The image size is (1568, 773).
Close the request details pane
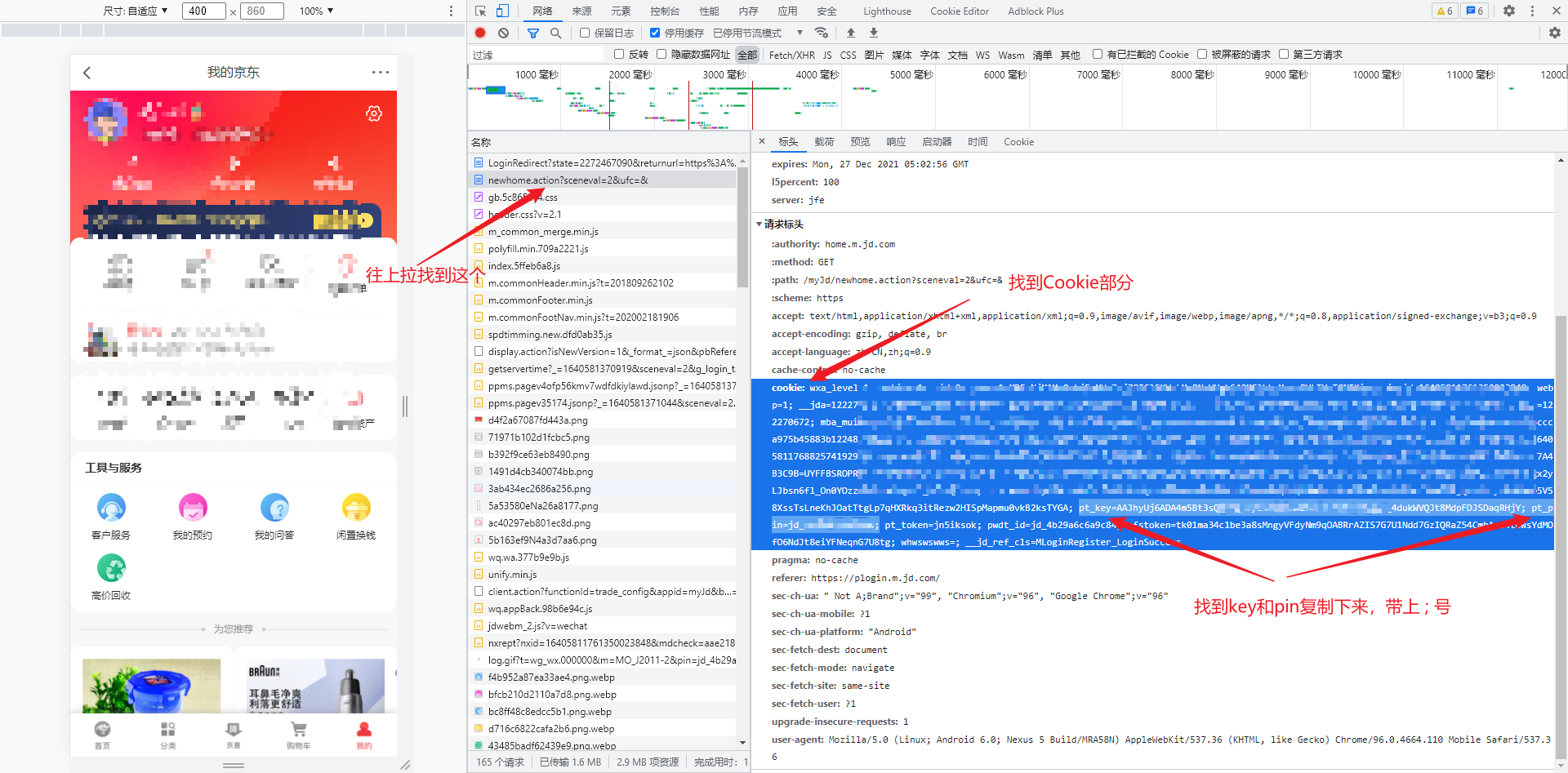tap(762, 141)
